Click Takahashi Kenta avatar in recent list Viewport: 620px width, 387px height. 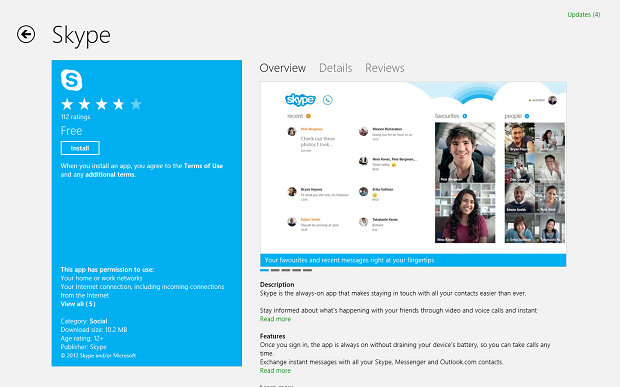pyautogui.click(x=363, y=222)
